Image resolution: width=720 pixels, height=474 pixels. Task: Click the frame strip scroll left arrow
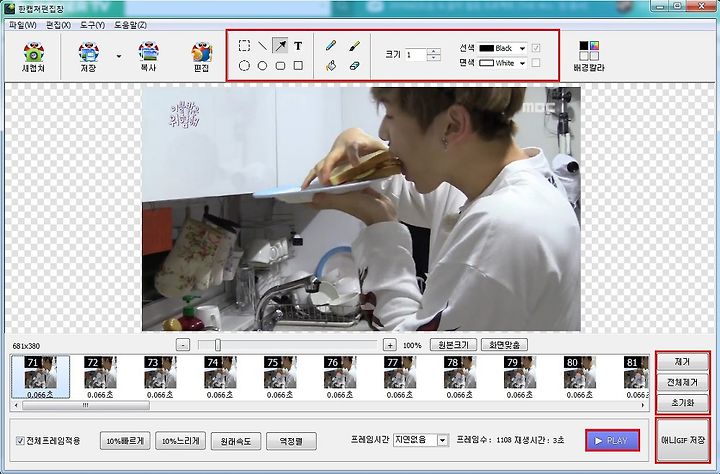[17, 406]
